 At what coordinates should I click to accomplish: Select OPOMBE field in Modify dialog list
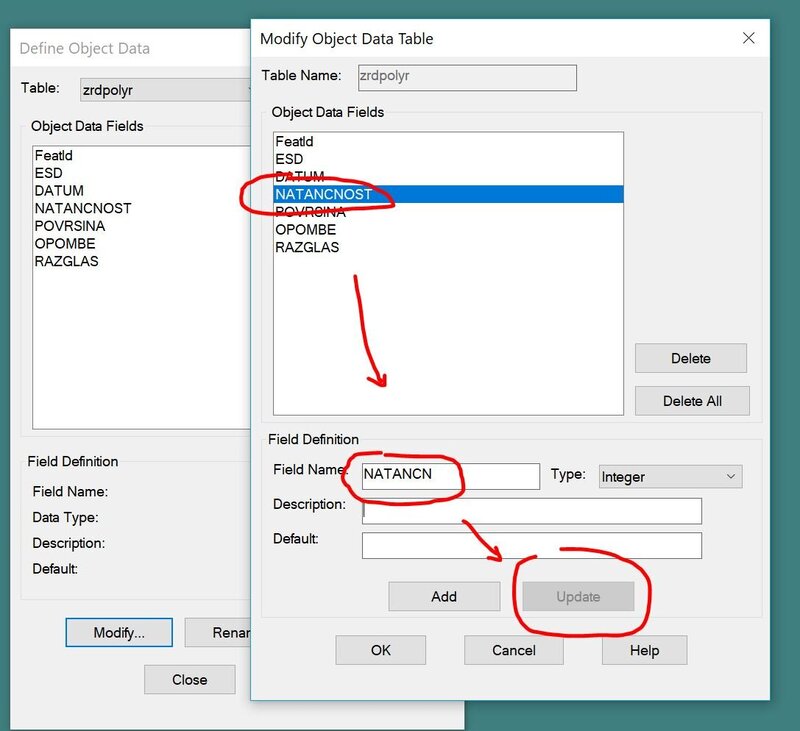click(305, 230)
